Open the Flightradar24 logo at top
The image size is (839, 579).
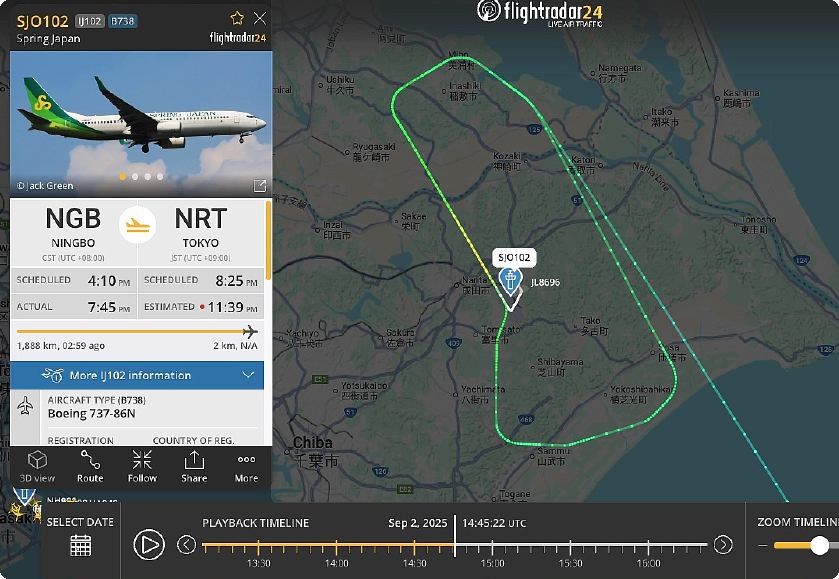(540, 13)
